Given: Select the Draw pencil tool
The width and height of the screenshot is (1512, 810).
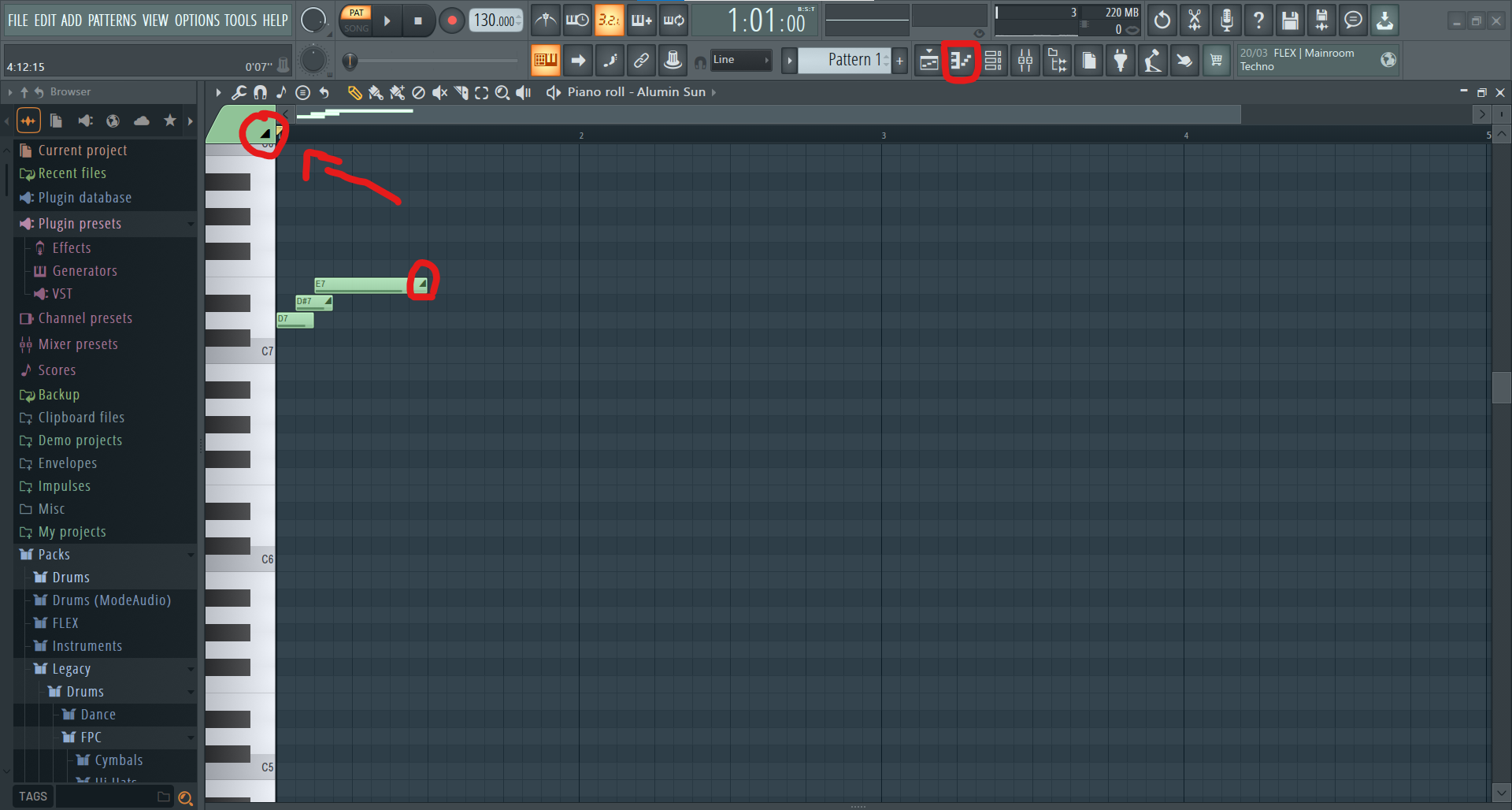Looking at the screenshot, I should [355, 93].
